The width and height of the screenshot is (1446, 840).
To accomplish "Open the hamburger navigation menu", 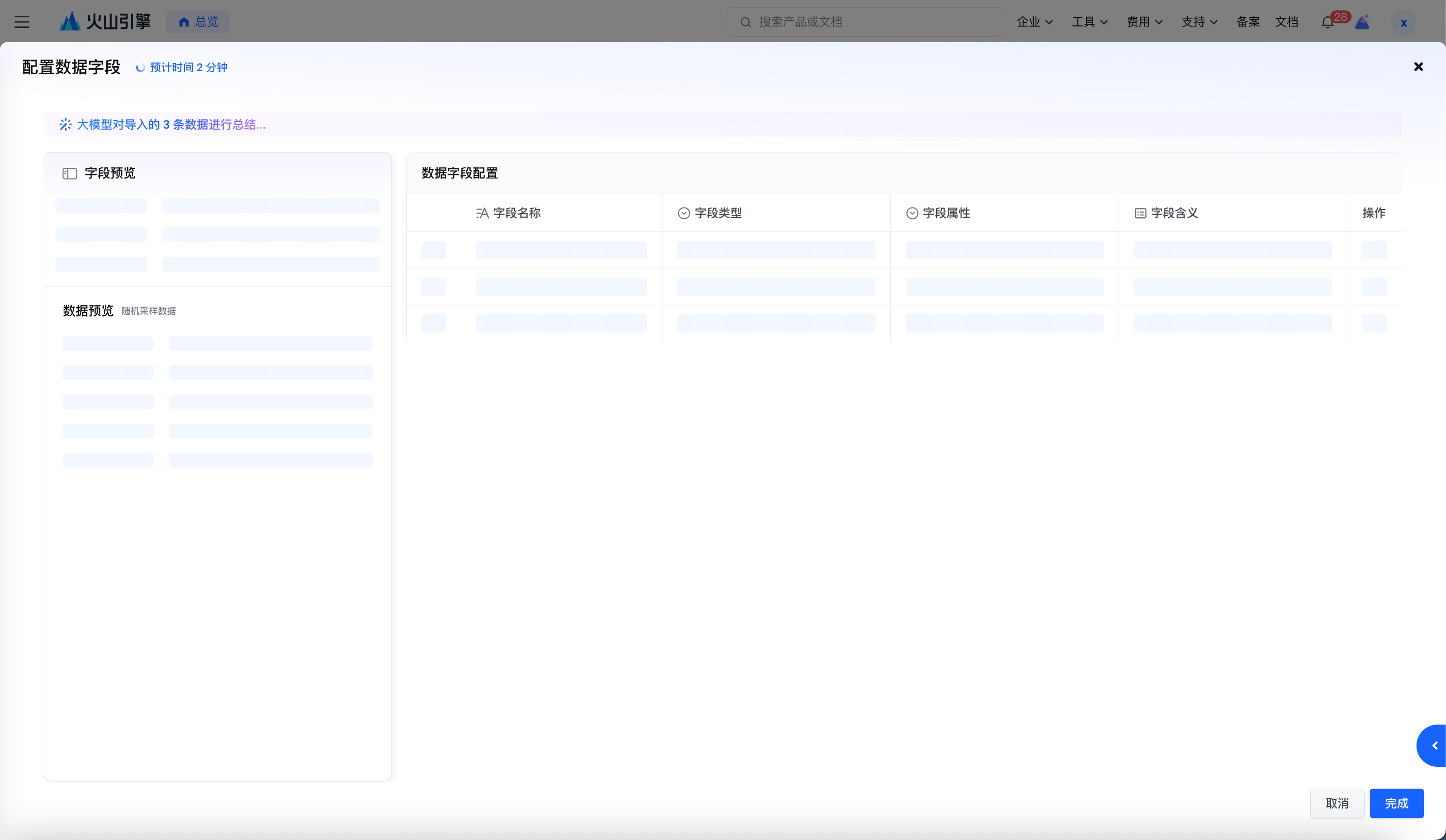I will 22,22.
